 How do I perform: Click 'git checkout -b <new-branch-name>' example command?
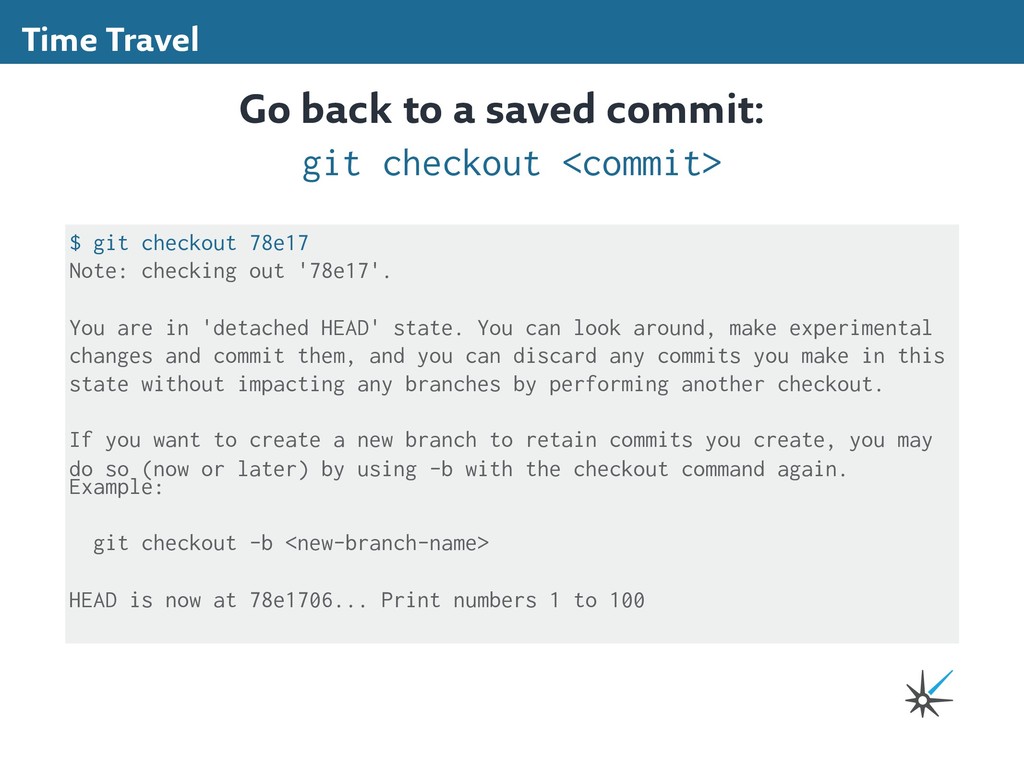(291, 543)
